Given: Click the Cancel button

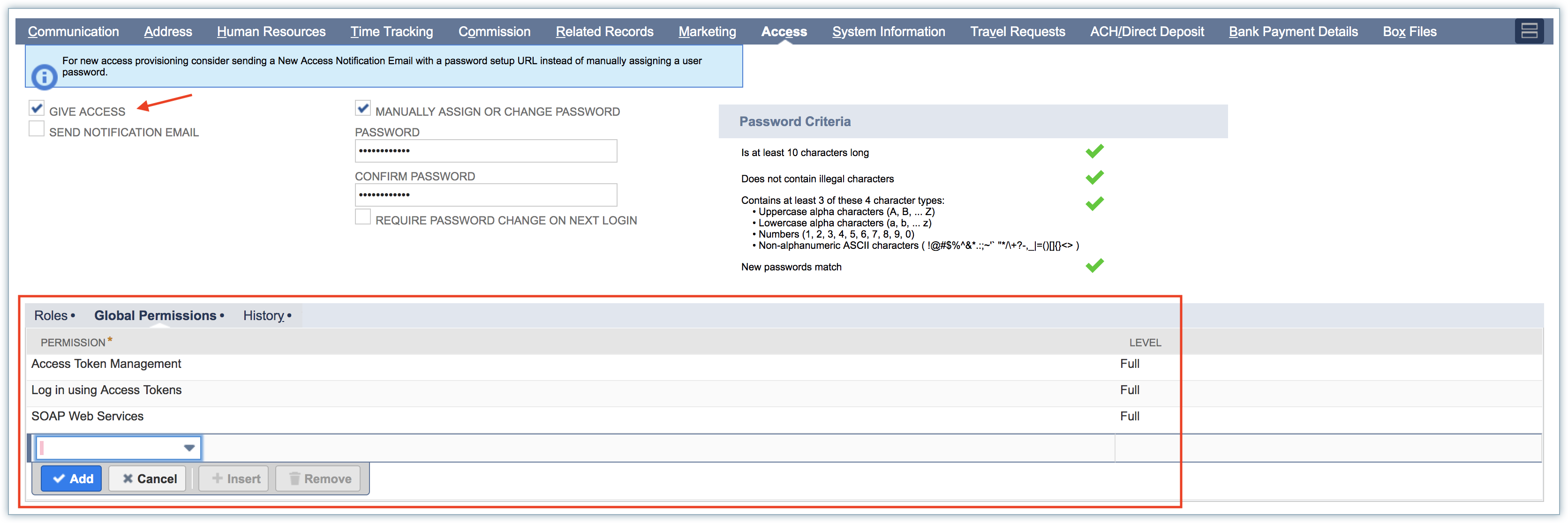Looking at the screenshot, I should 148,478.
